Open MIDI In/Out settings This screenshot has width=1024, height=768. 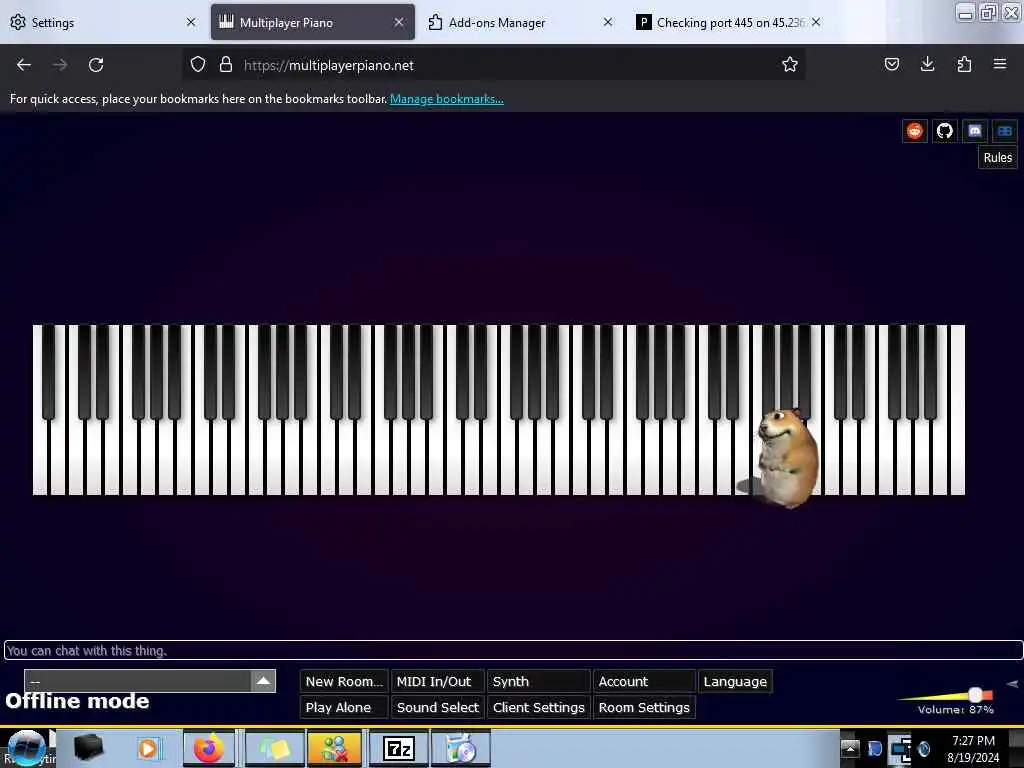click(x=438, y=681)
